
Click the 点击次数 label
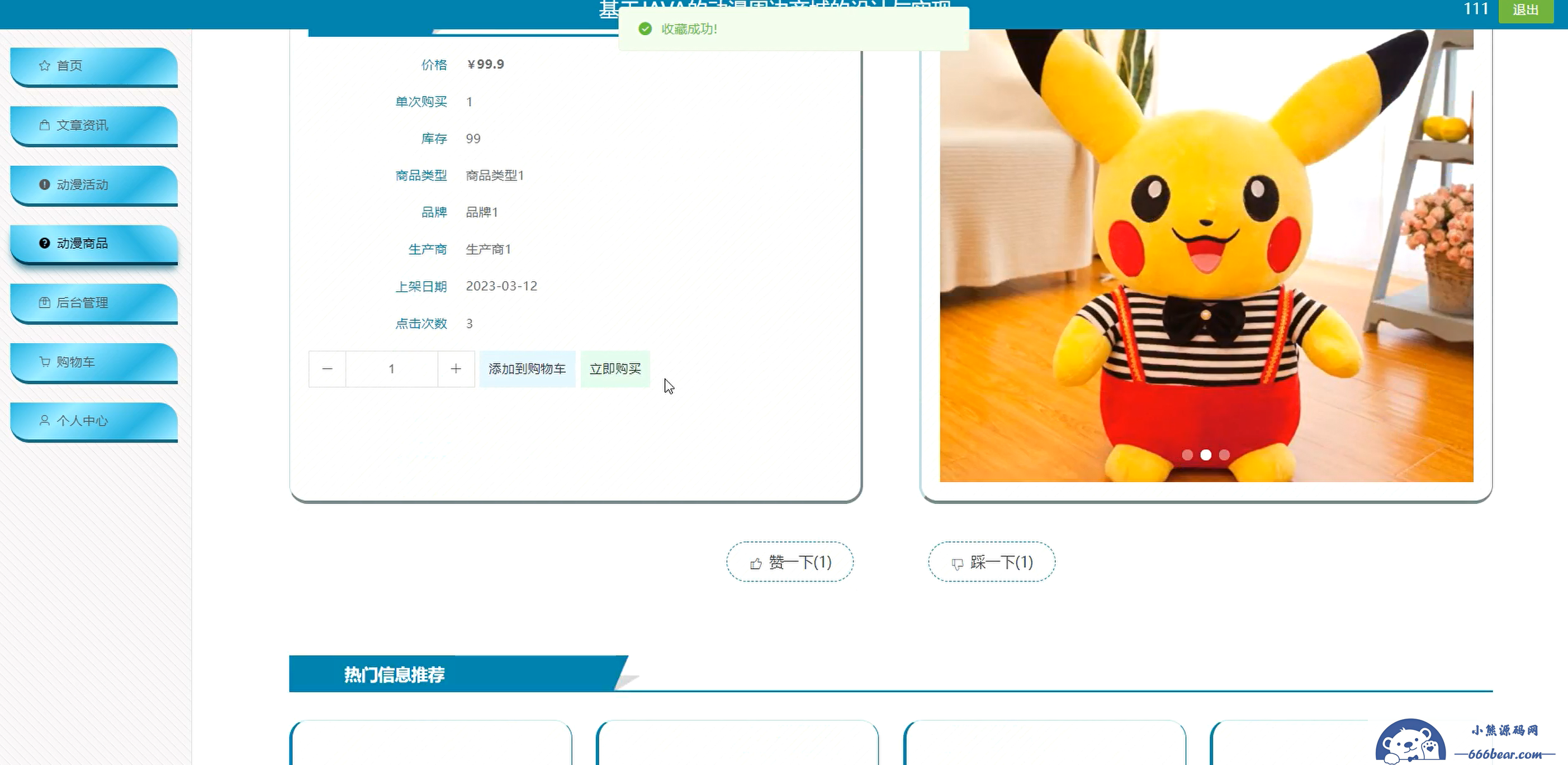[421, 324]
